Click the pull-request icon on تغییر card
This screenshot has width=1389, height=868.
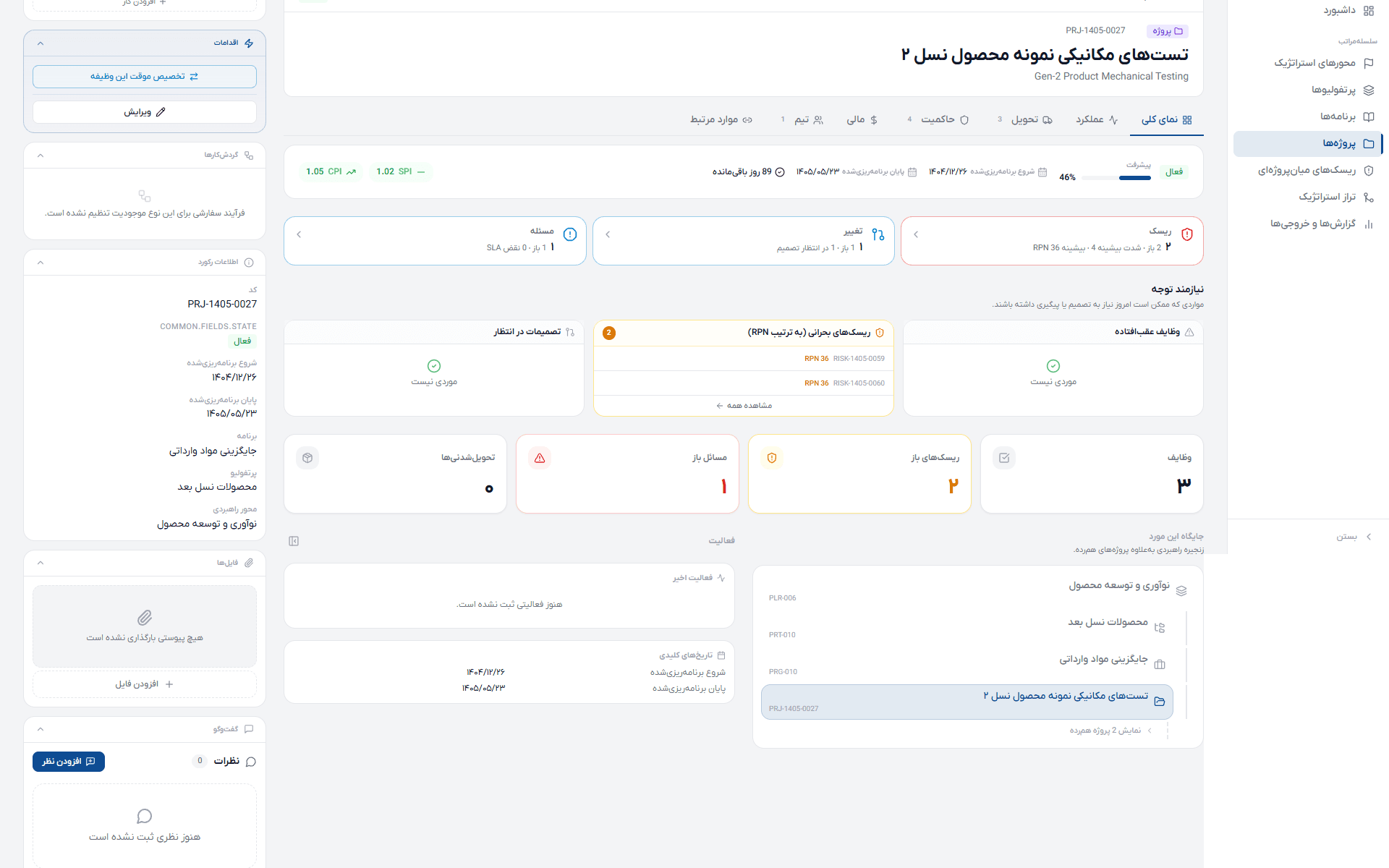pos(878,234)
